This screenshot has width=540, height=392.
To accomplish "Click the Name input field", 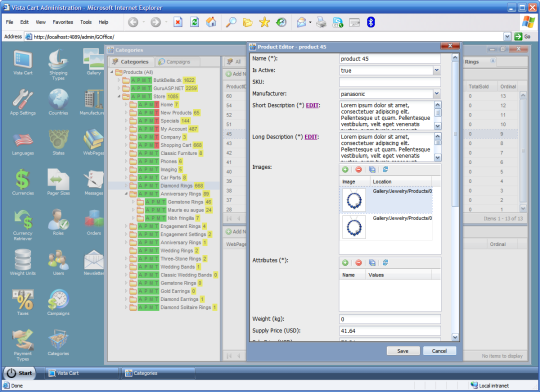I will click(390, 59).
